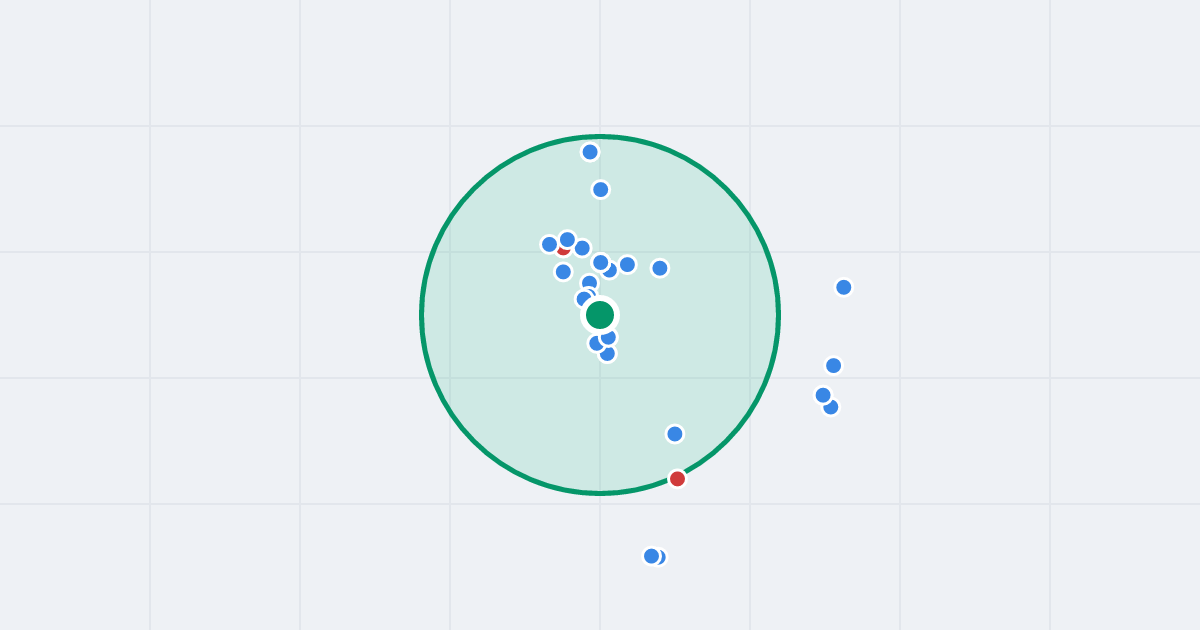1200x630 pixels.
Task: Select the red marker on the circle's edge
Action: (678, 479)
